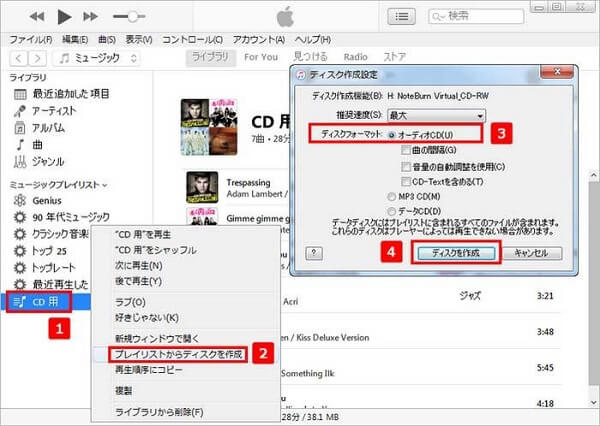Select 最近追加した項目 in the sidebar

pyautogui.click(x=61, y=94)
